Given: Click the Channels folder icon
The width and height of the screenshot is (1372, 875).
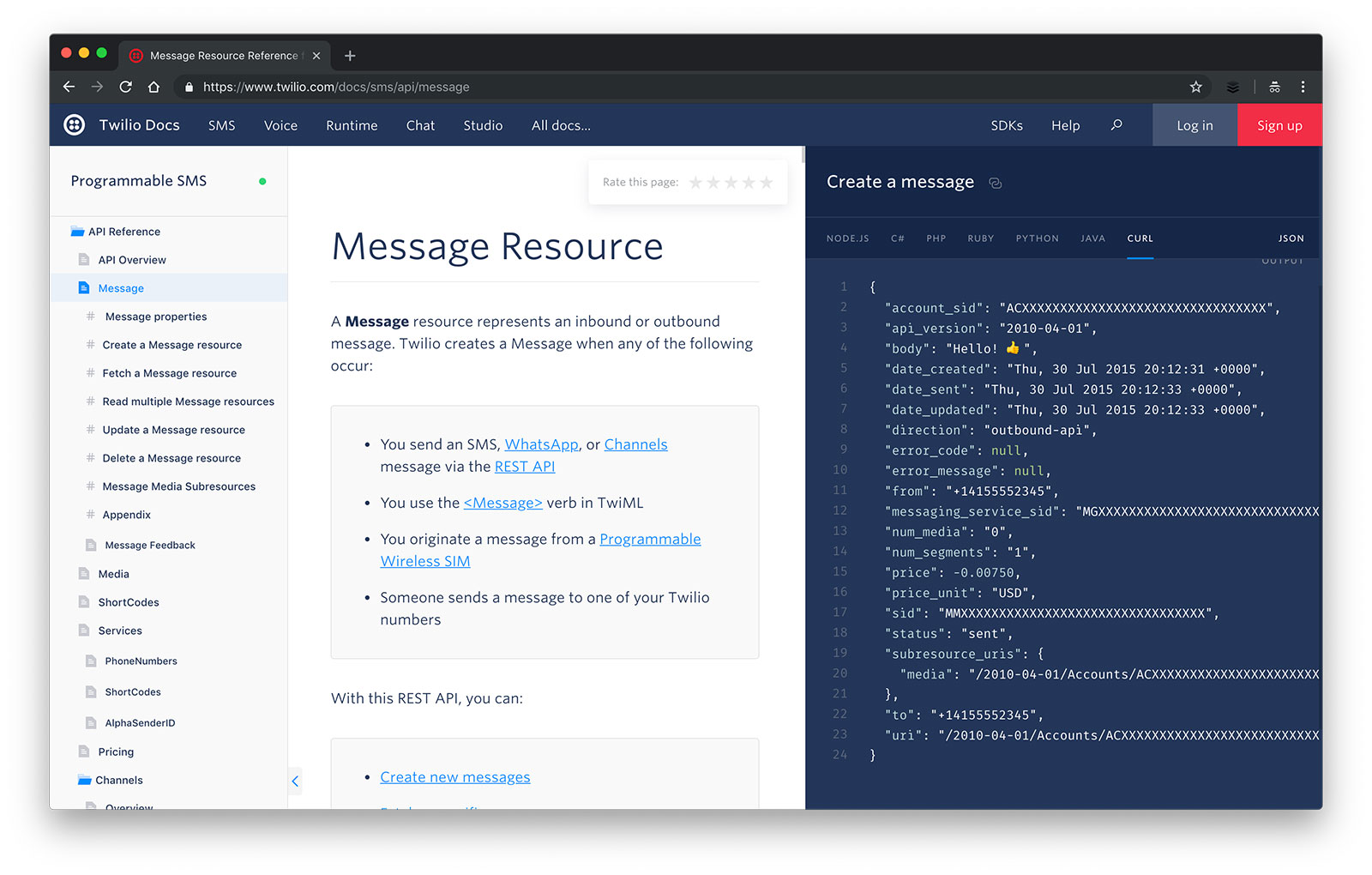Looking at the screenshot, I should (84, 780).
